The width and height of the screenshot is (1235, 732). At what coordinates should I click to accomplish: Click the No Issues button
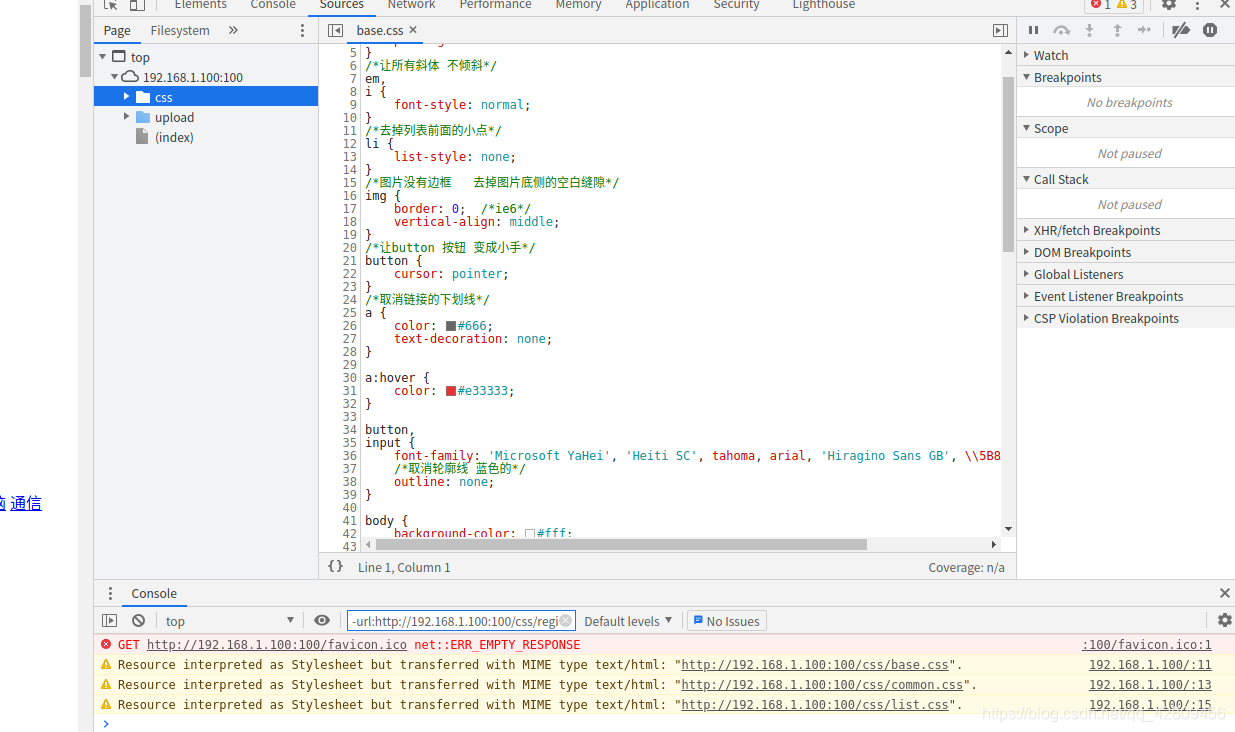(726, 621)
